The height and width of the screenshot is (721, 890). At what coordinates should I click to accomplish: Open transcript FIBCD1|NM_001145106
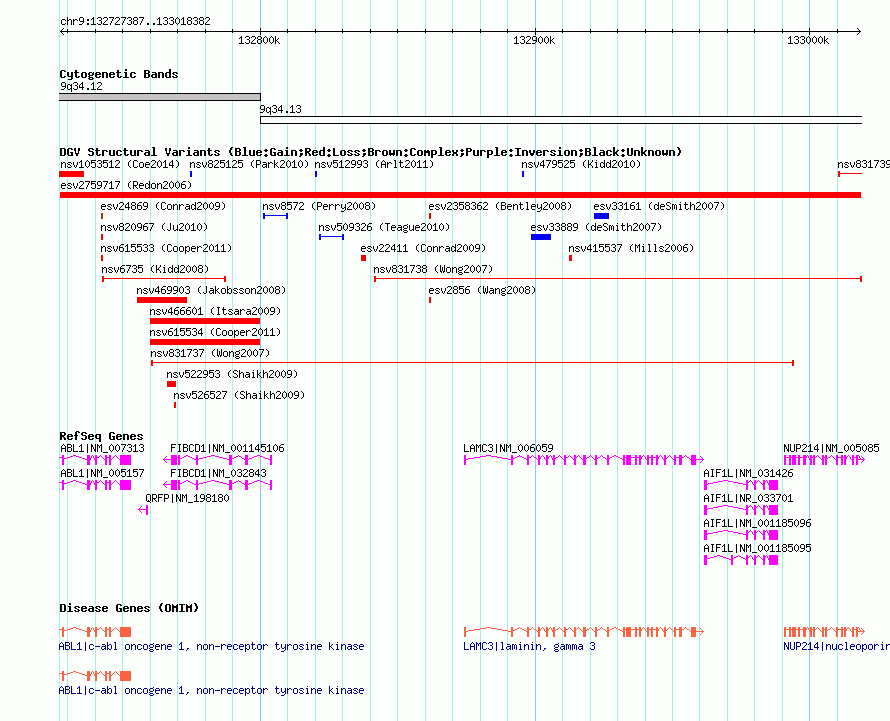(227, 448)
